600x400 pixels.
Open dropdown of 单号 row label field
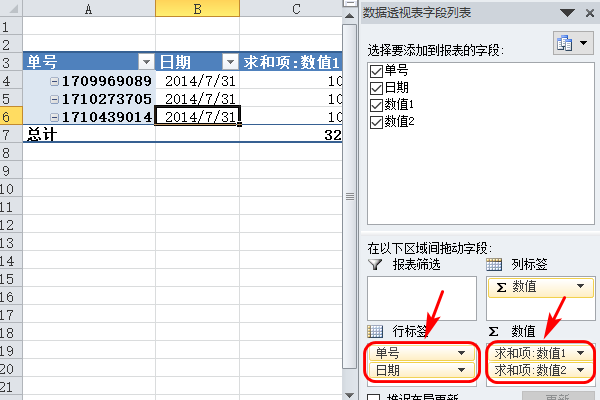[x=461, y=353]
